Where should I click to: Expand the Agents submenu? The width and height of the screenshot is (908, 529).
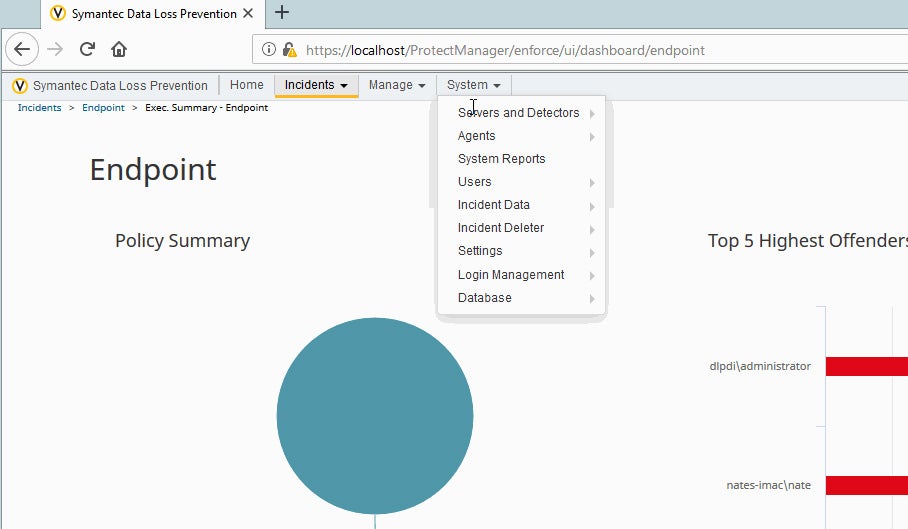[477, 136]
